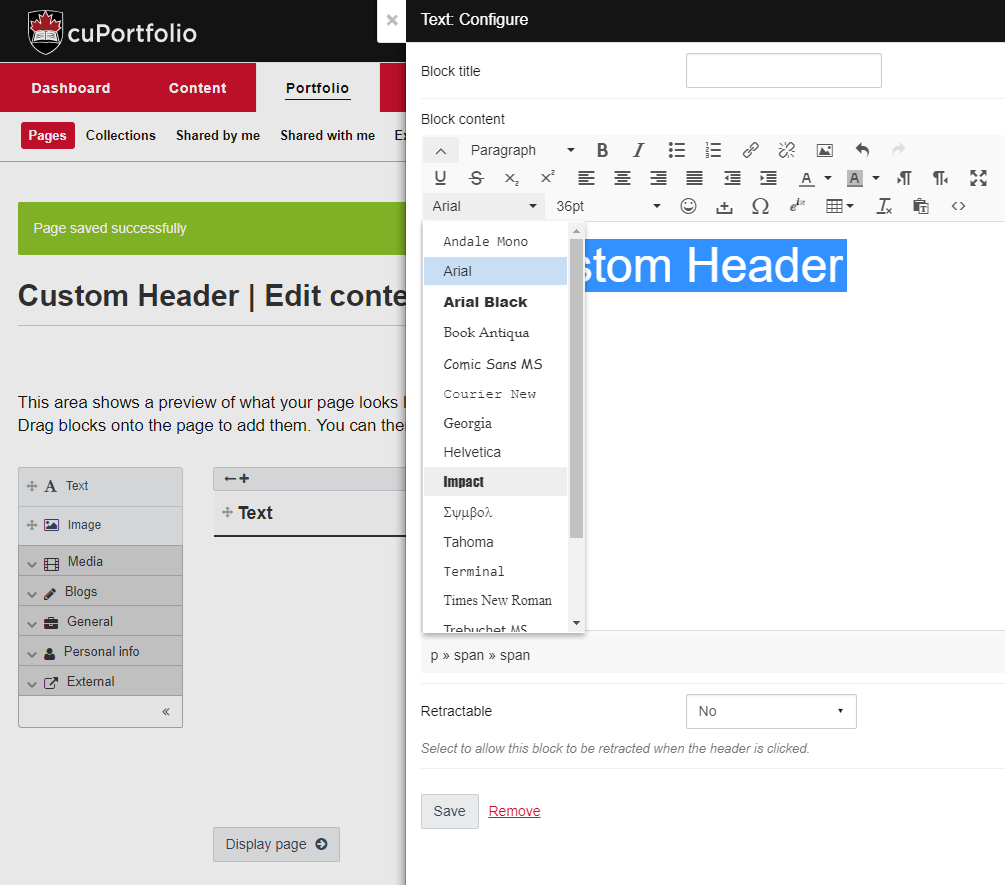Select Georgia in the font menu
The image size is (1005, 885).
(x=467, y=423)
